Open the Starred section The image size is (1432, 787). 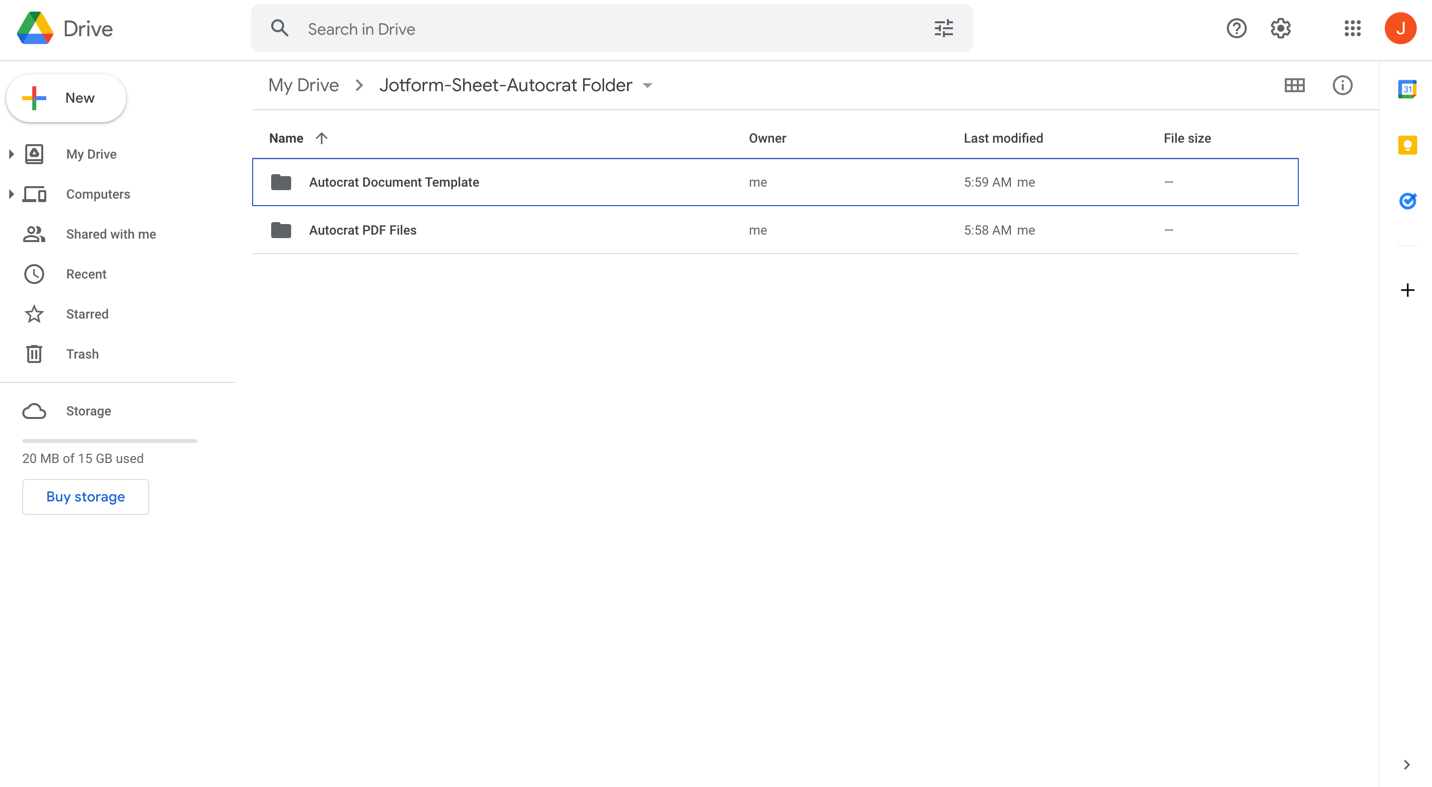coord(87,314)
